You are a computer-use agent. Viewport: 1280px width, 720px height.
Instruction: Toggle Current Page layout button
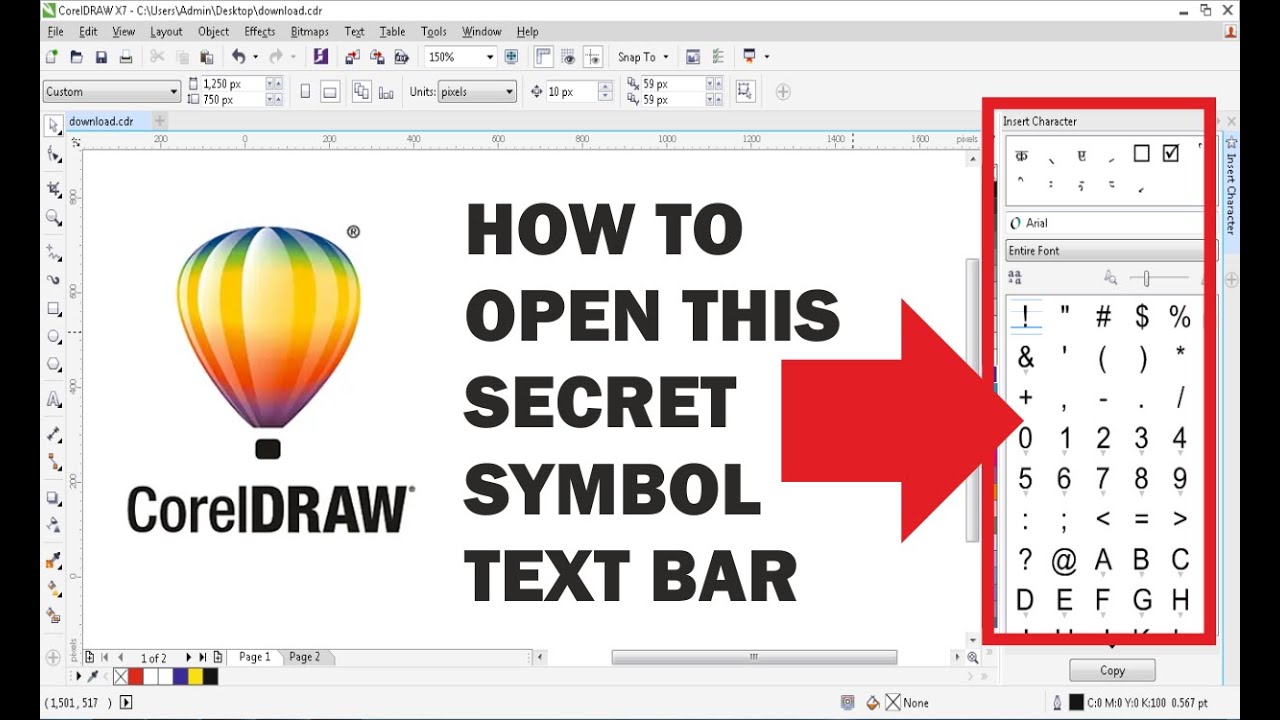[385, 92]
